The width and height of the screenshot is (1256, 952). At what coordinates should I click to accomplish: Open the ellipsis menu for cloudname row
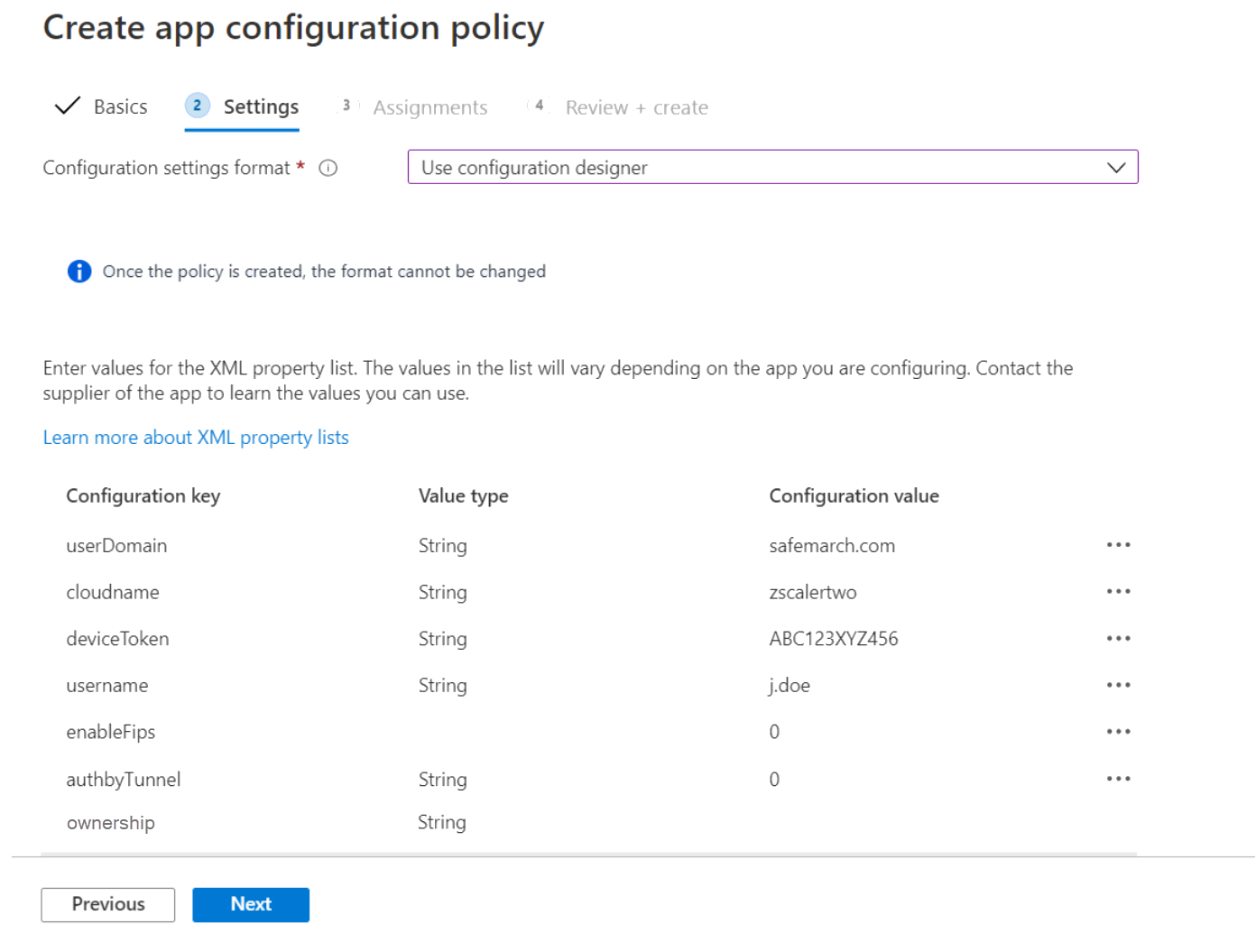pyautogui.click(x=1118, y=592)
